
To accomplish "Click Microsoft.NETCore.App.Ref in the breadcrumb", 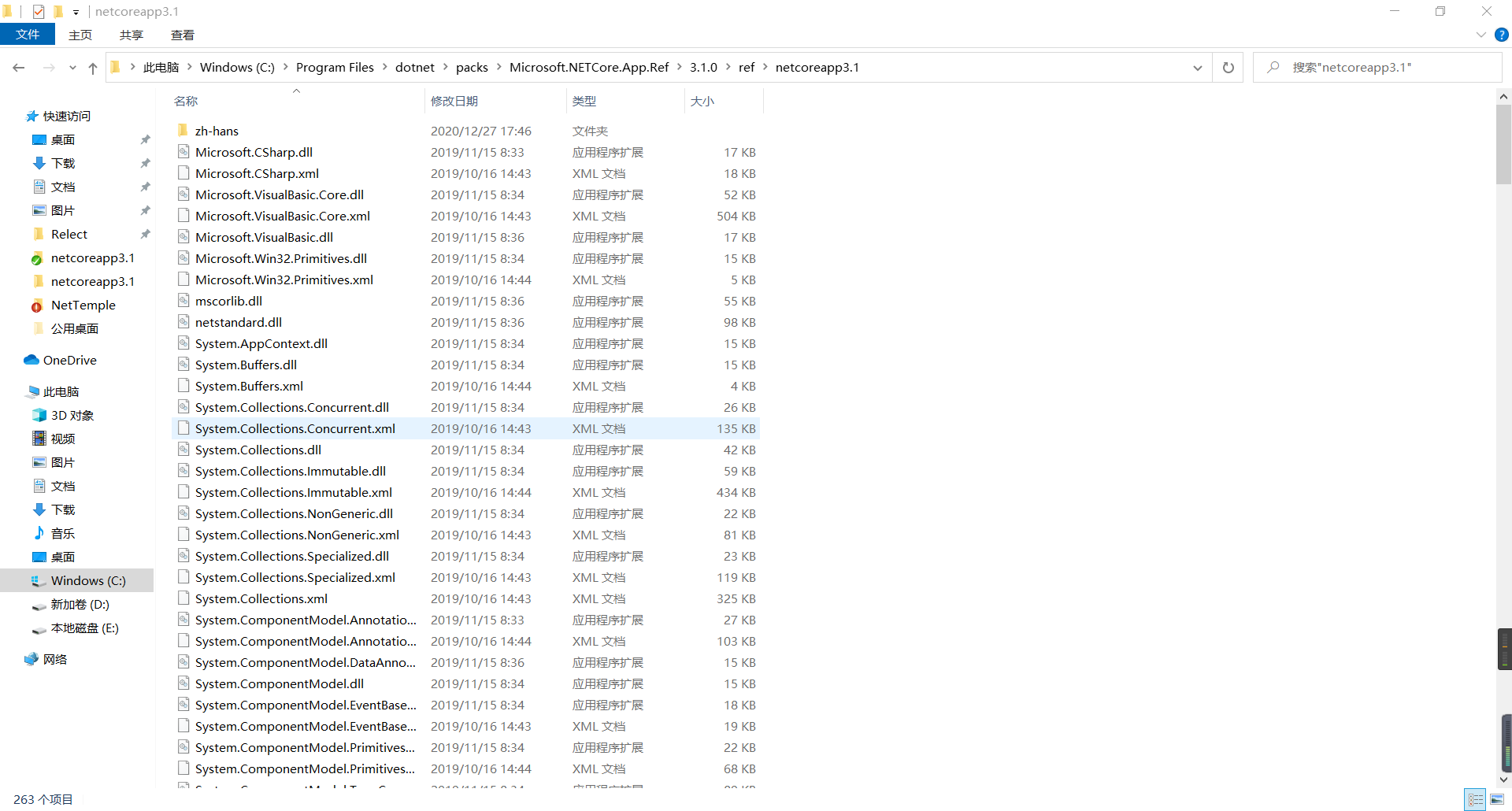I will (x=589, y=68).
